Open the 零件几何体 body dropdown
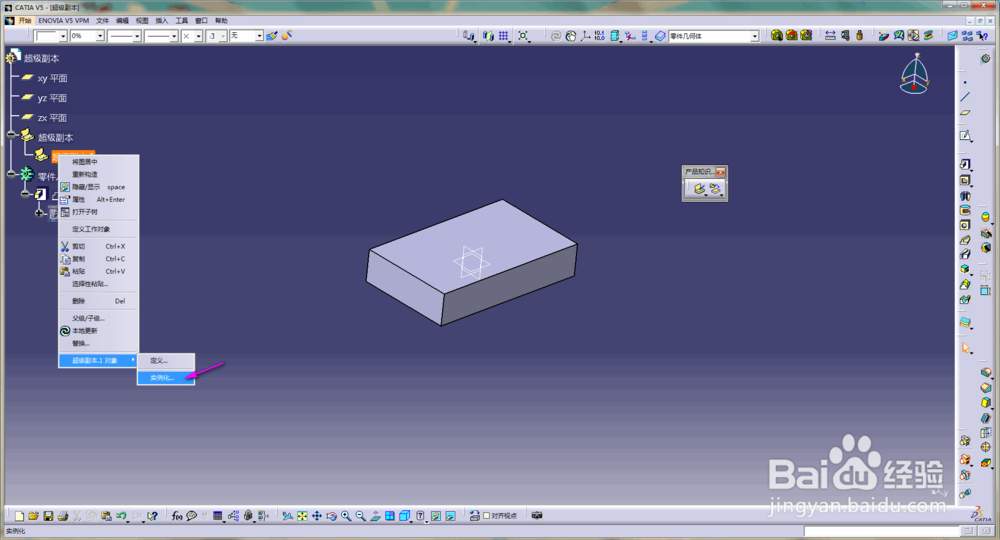The width and height of the screenshot is (1000, 540). tap(754, 36)
